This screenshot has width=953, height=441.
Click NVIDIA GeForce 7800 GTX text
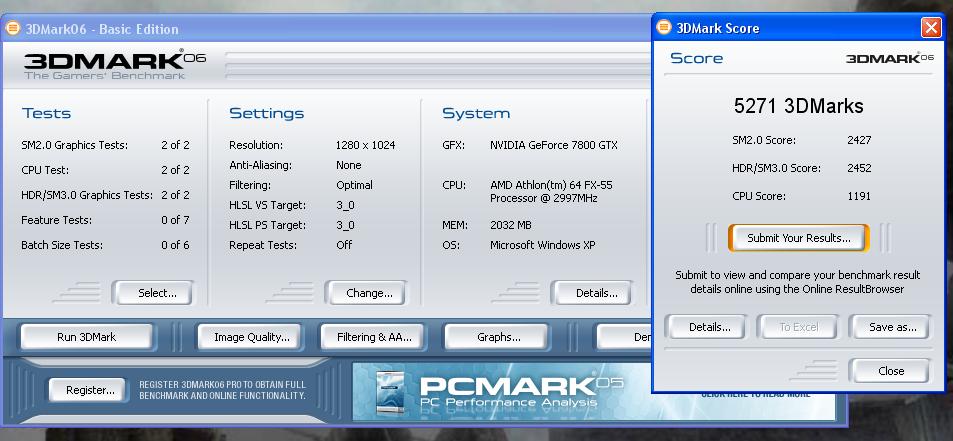pyautogui.click(x=554, y=145)
